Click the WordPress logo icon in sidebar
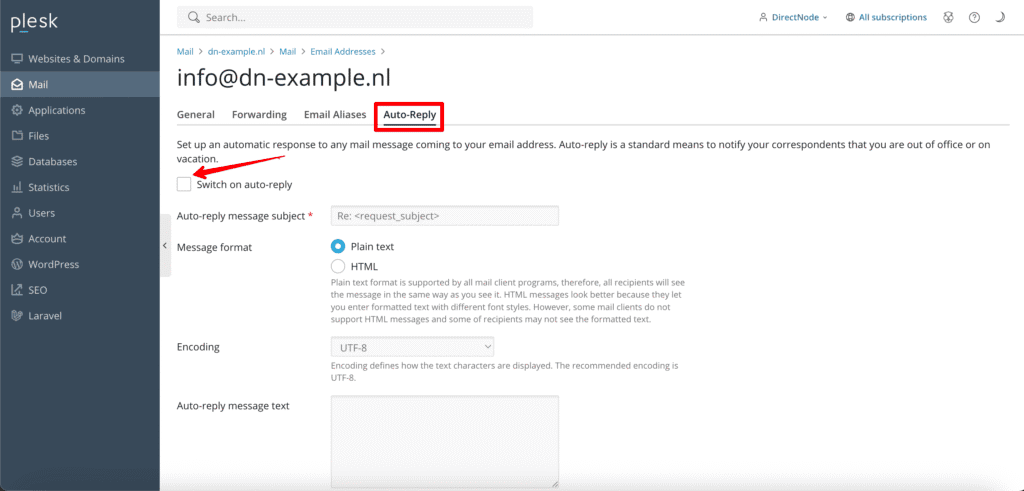1024x491 pixels. pos(17,264)
